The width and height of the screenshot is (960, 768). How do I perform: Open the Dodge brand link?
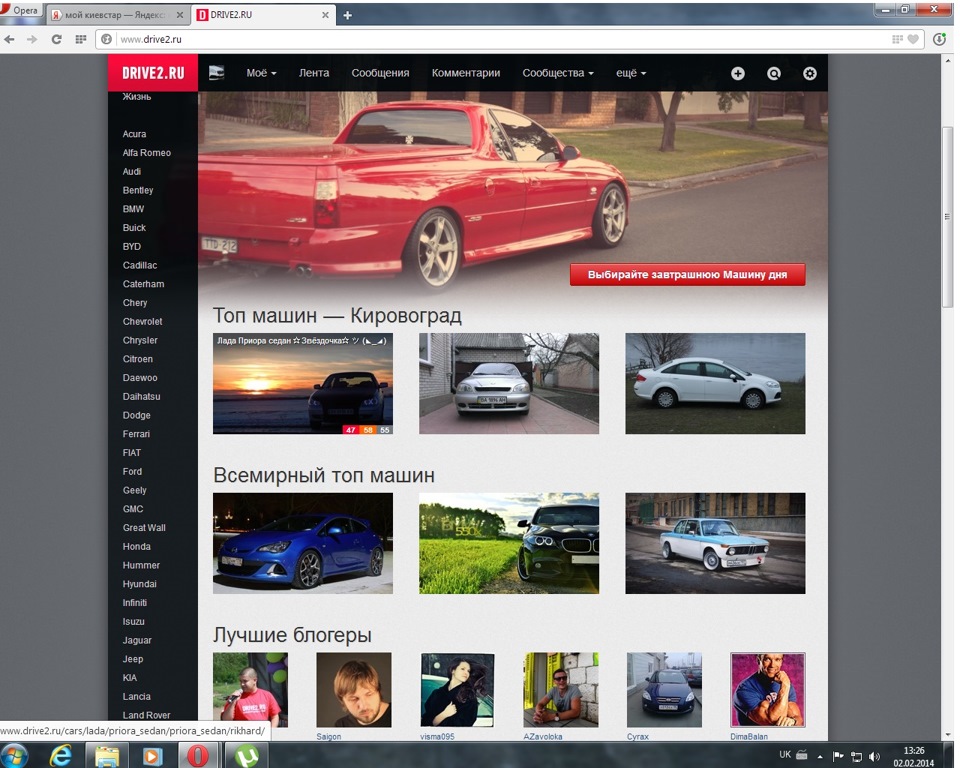pos(137,415)
